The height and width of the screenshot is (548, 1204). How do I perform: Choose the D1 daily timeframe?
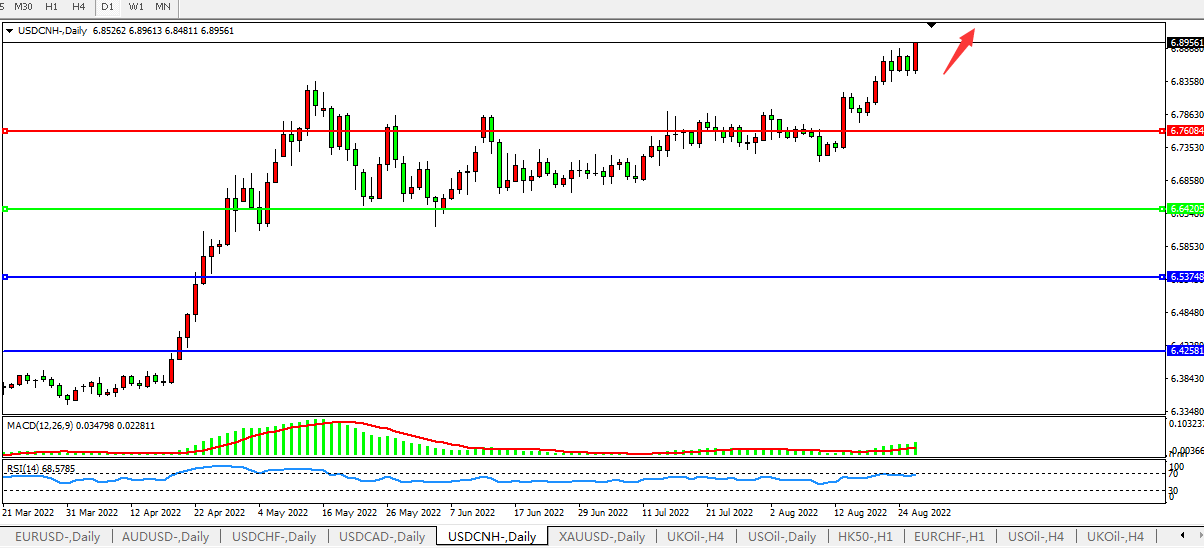pyautogui.click(x=108, y=7)
